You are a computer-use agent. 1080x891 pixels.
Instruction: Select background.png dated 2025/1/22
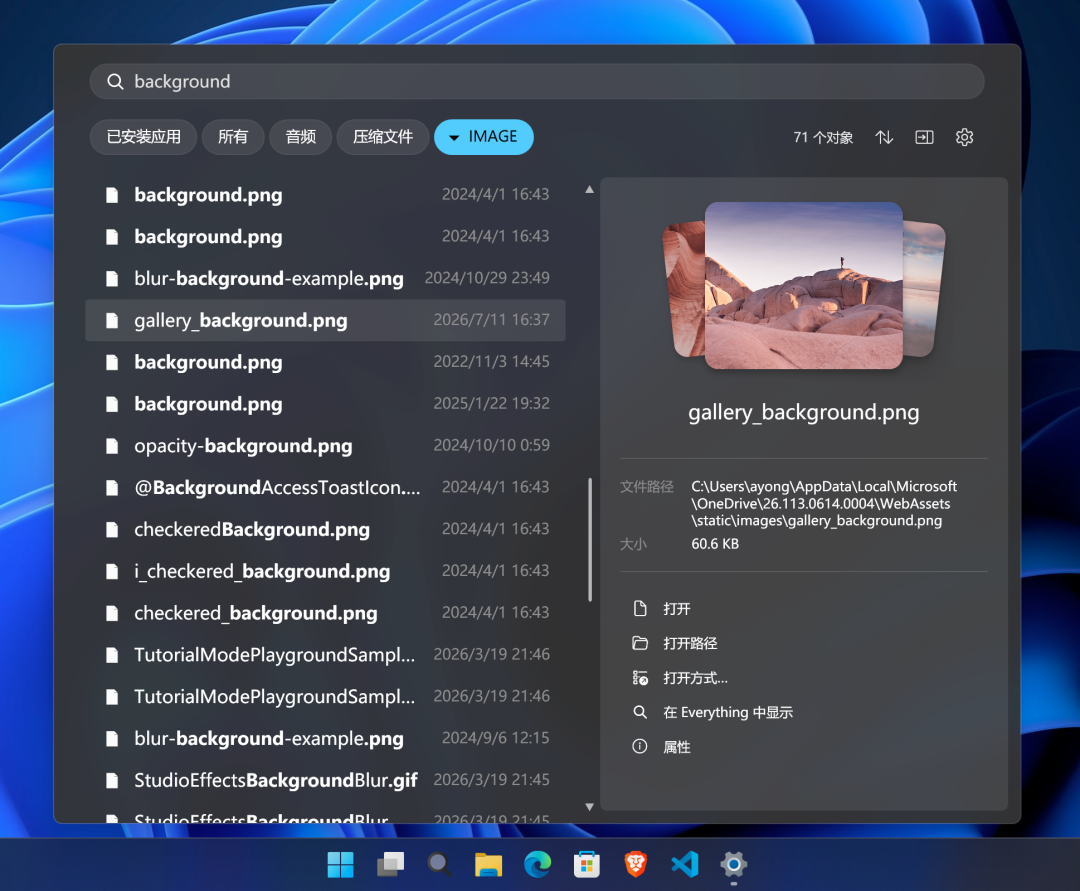tap(325, 404)
